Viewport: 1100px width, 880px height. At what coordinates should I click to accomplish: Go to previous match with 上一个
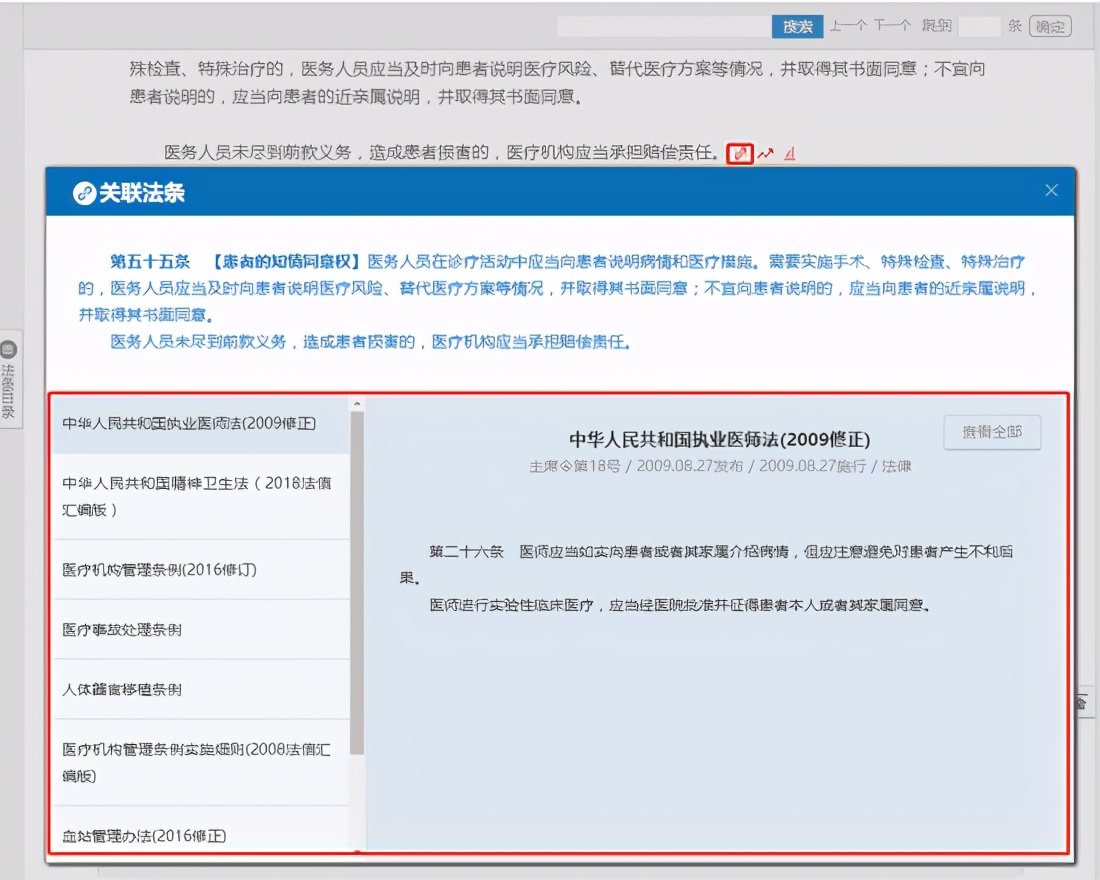point(847,26)
